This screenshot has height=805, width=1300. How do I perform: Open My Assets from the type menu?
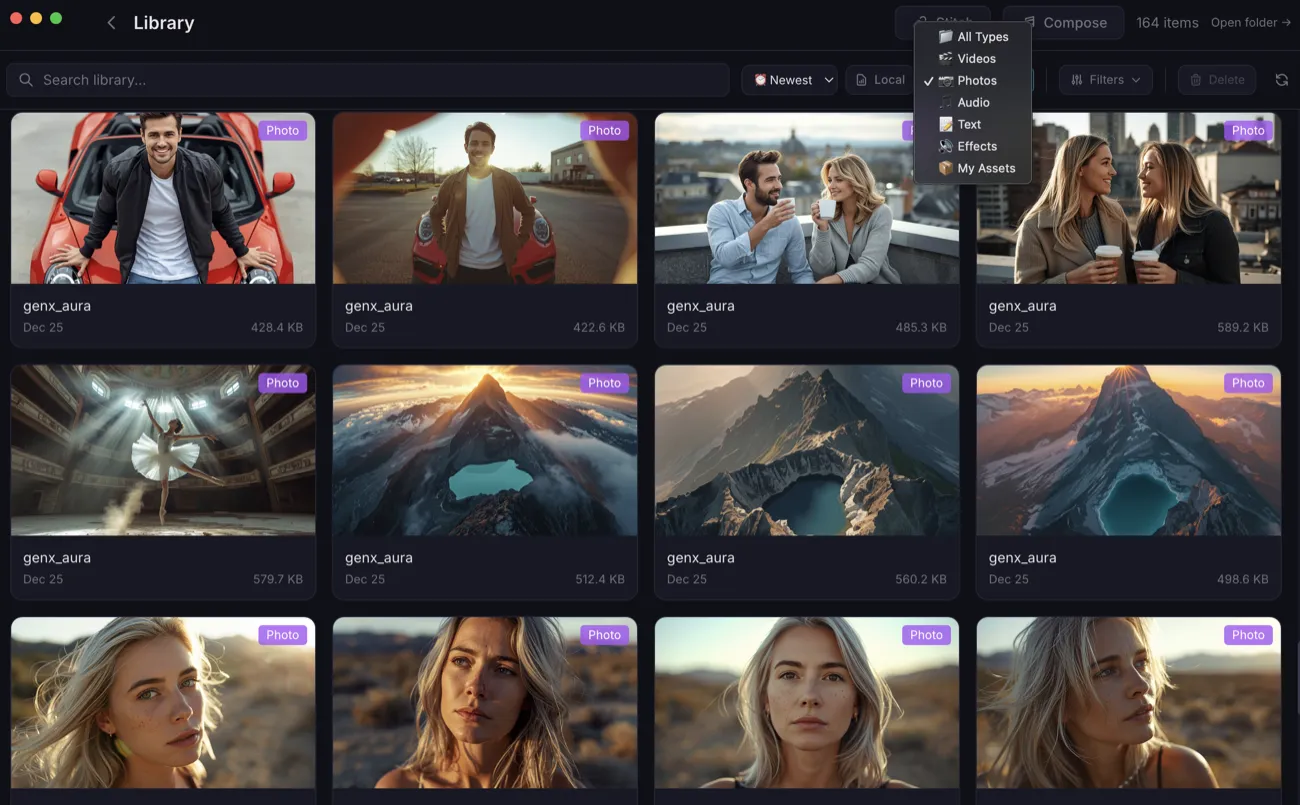pyautogui.click(x=946, y=168)
